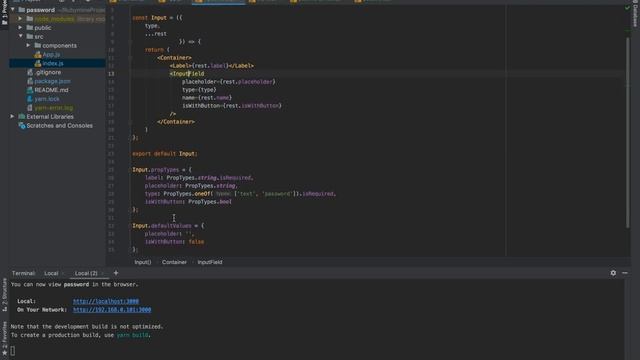The width and height of the screenshot is (640, 360).
Task: Click 'isWithButton: false' line
Action: [x=174, y=242]
